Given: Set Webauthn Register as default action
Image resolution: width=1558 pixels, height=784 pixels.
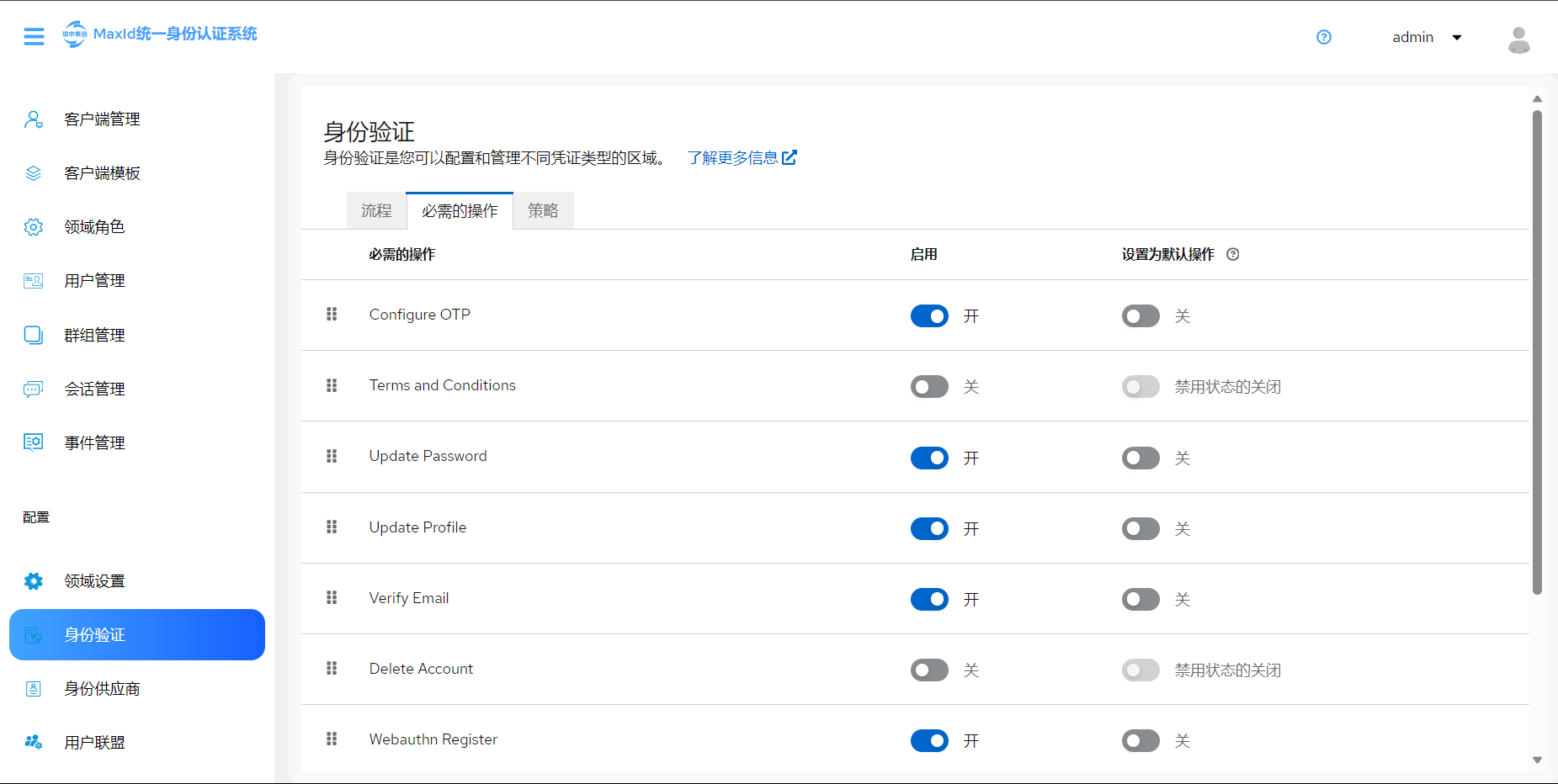Looking at the screenshot, I should point(1141,740).
